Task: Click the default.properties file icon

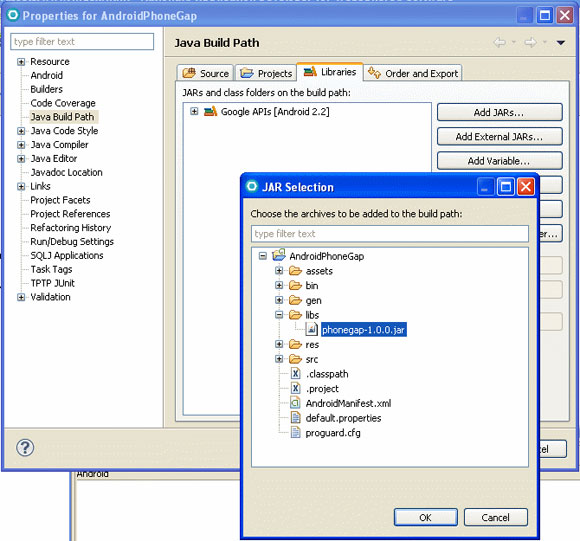Action: coord(295,417)
